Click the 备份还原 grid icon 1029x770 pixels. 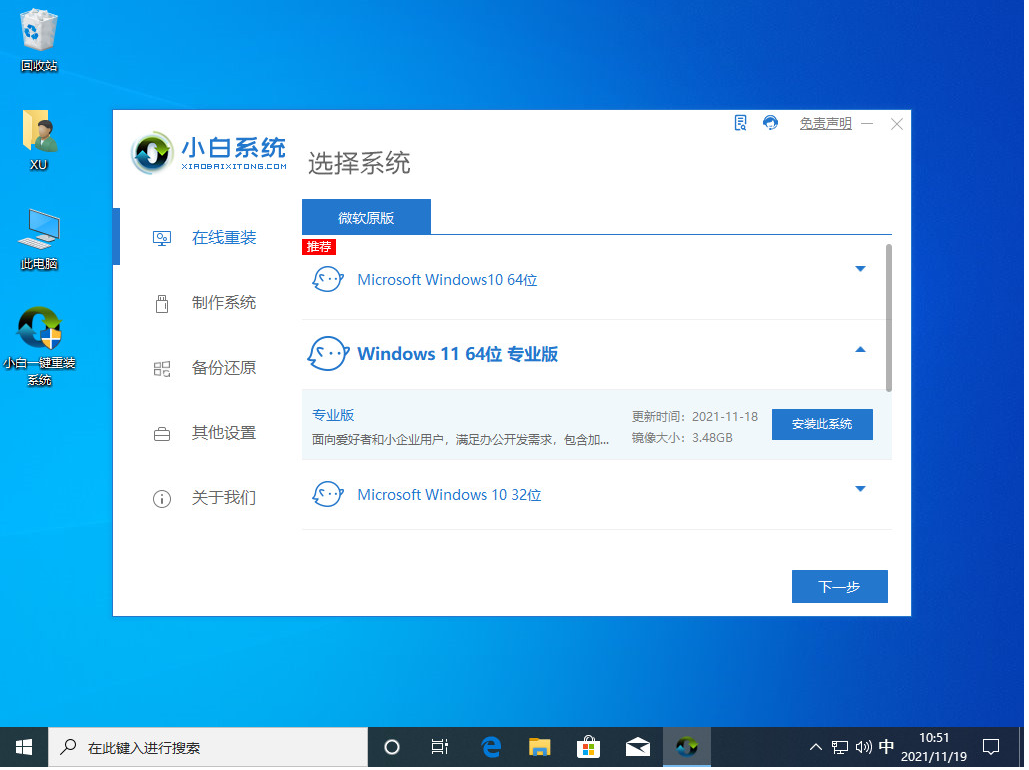162,369
